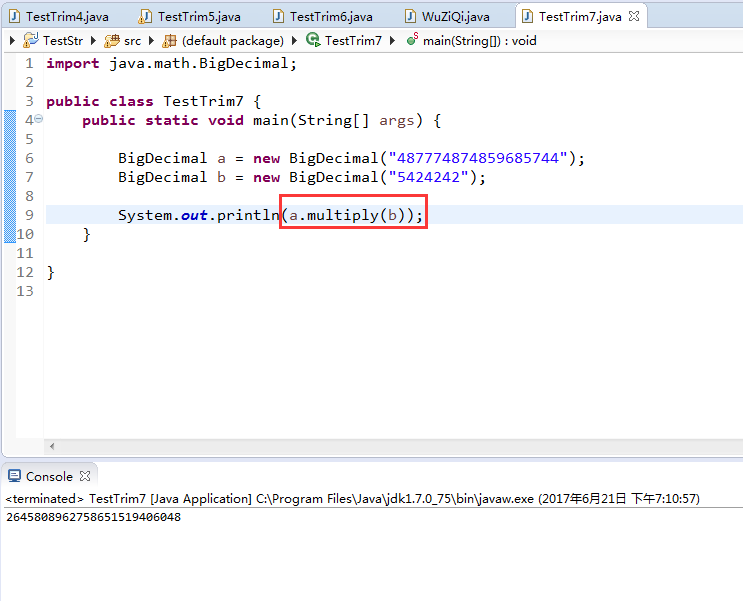Click the main method icon in breadcrumb
Image resolution: width=743 pixels, height=601 pixels.
point(412,39)
